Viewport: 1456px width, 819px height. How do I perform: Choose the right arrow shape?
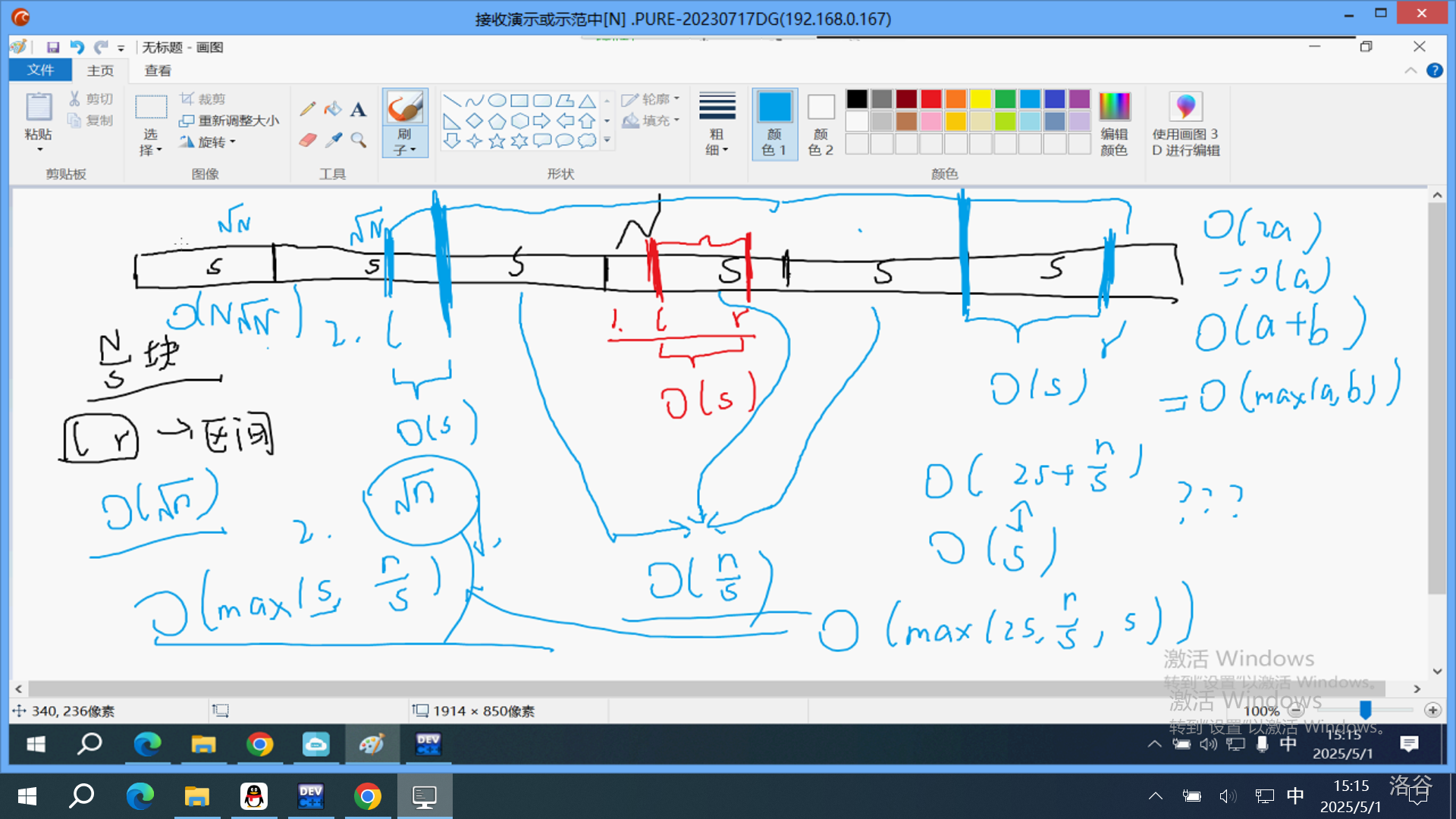click(541, 121)
